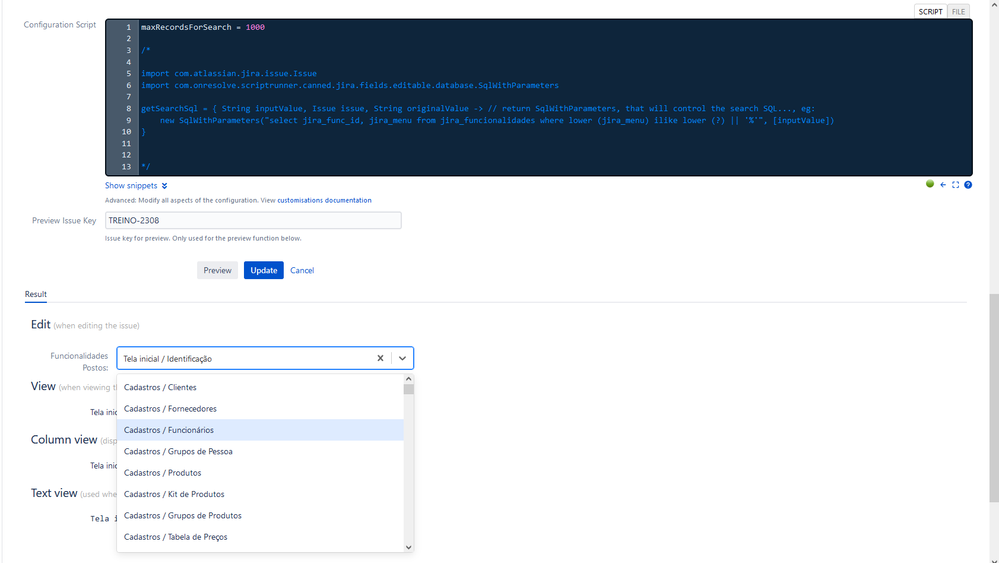Focus the Preview Issue Key field
This screenshot has height=563, width=999.
(x=253, y=220)
